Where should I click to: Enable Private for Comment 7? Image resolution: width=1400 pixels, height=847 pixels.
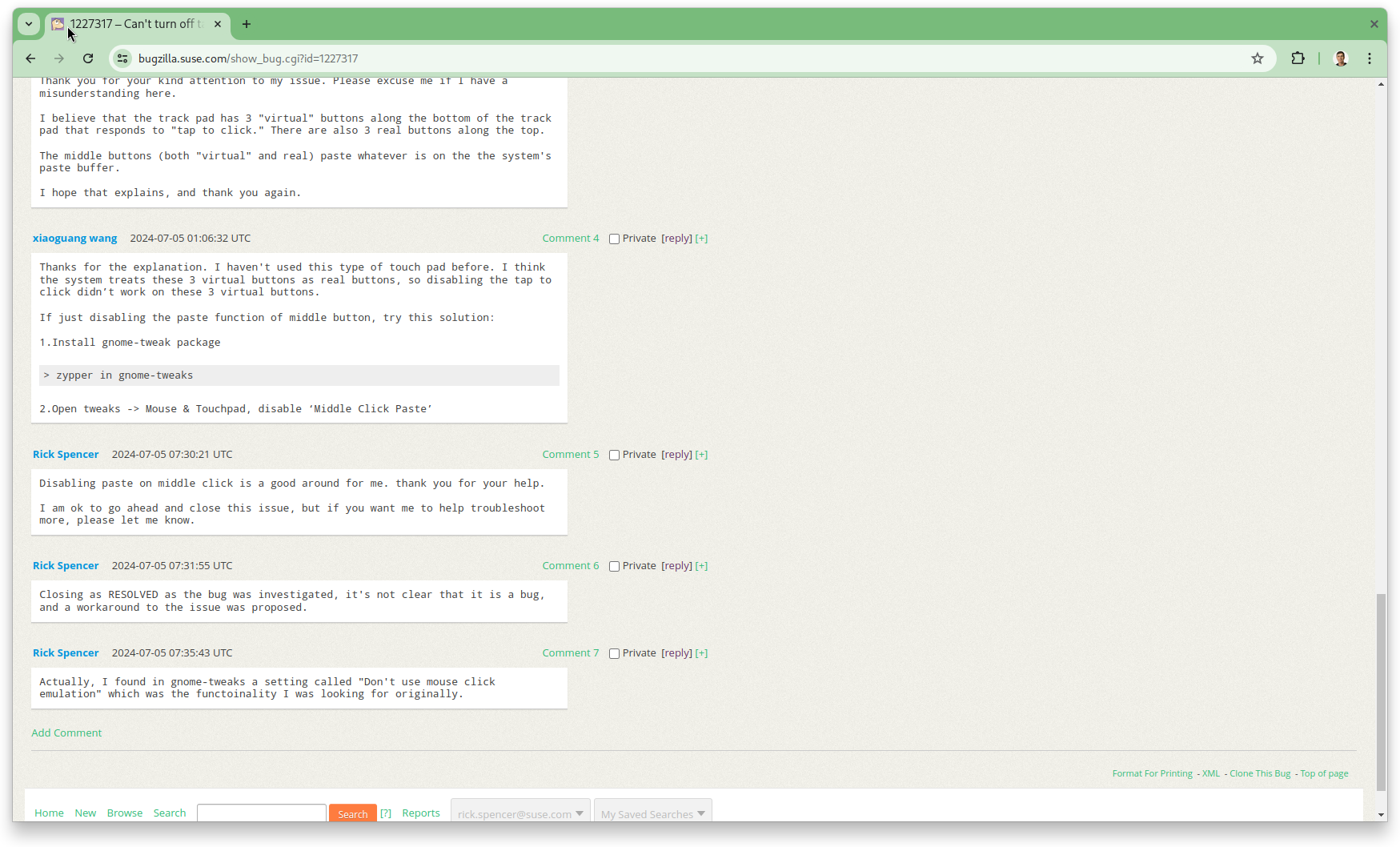[614, 653]
